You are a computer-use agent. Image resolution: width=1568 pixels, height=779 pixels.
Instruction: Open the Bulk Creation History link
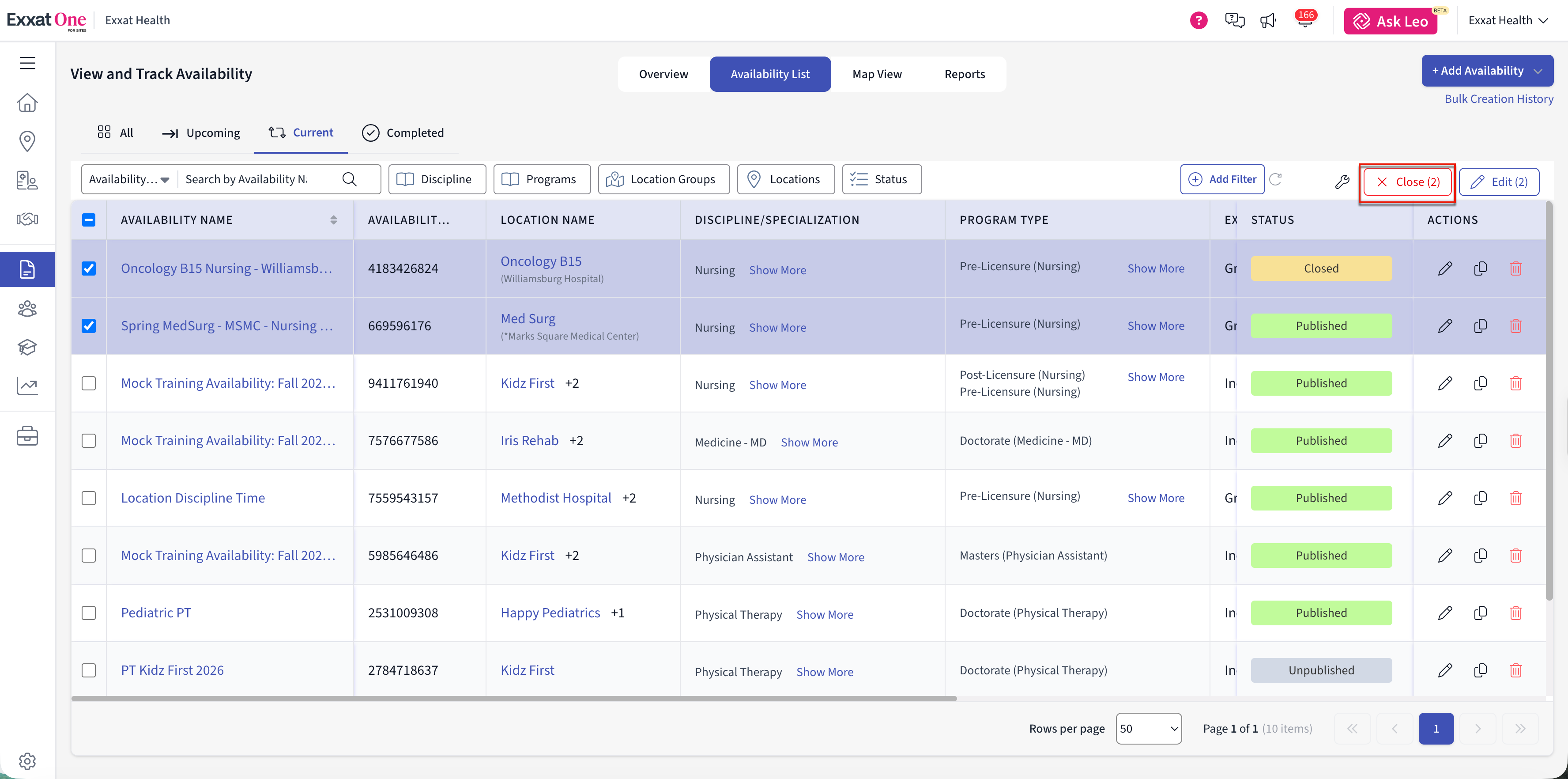tap(1499, 98)
